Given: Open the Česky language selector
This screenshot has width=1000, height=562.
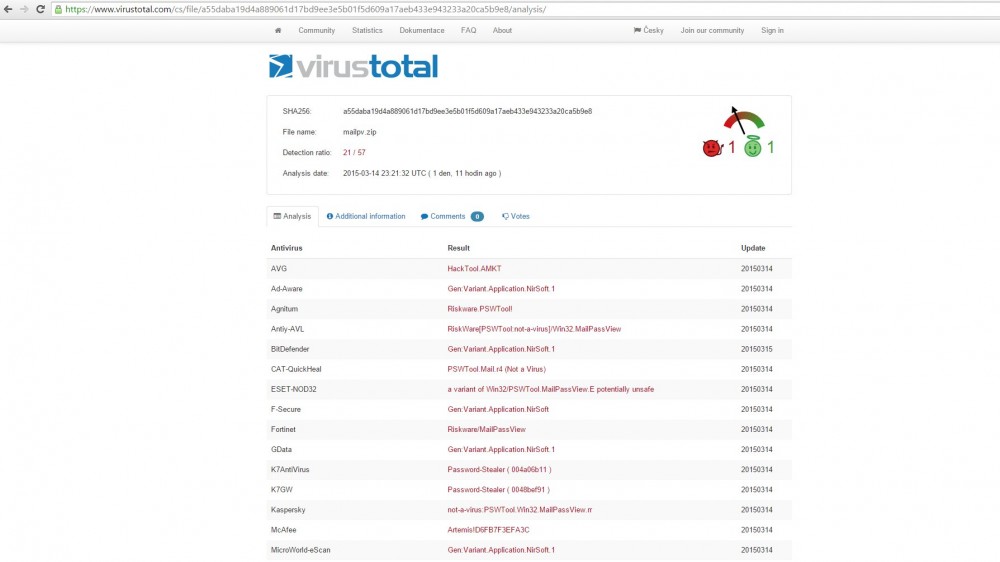Looking at the screenshot, I should coord(648,31).
